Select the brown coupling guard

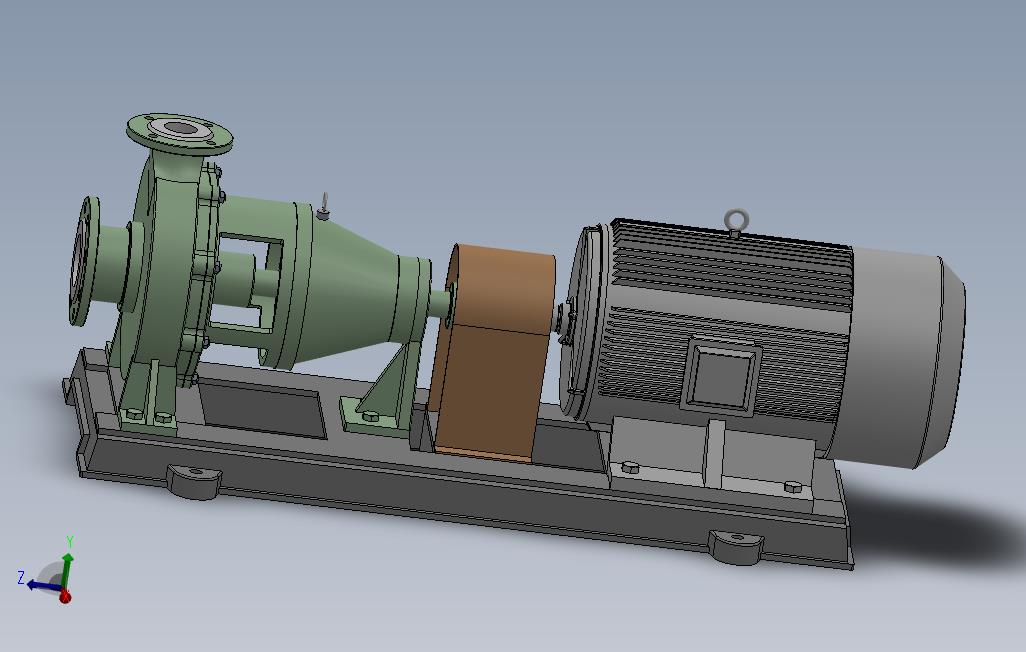pos(492,353)
